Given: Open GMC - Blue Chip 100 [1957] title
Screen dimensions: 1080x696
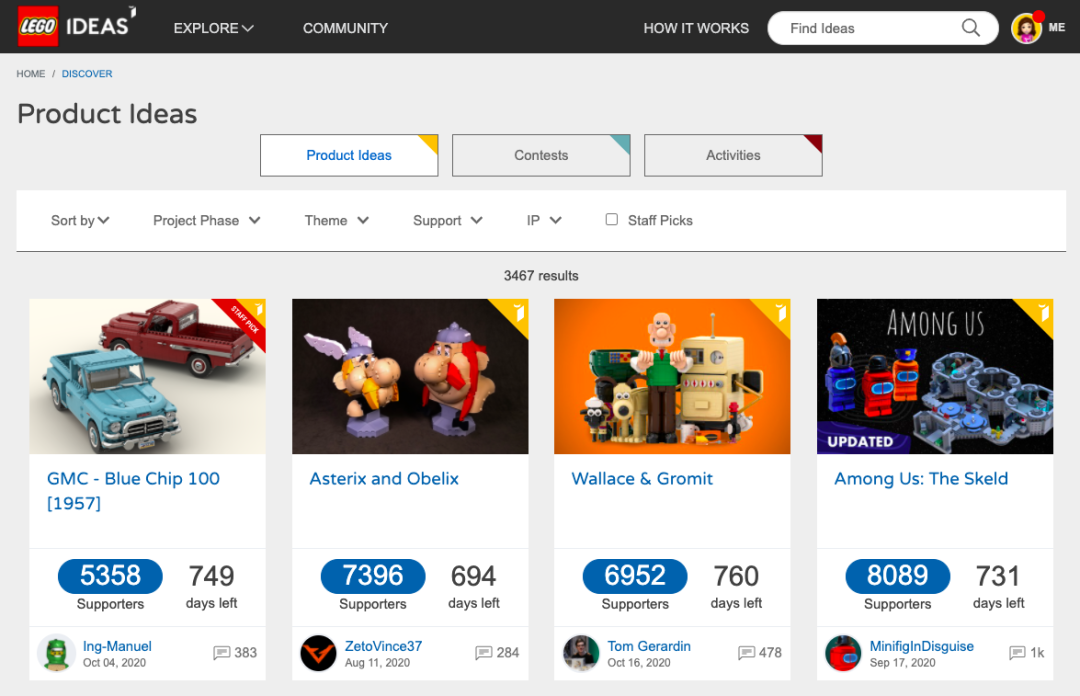Looking at the screenshot, I should (x=133, y=491).
